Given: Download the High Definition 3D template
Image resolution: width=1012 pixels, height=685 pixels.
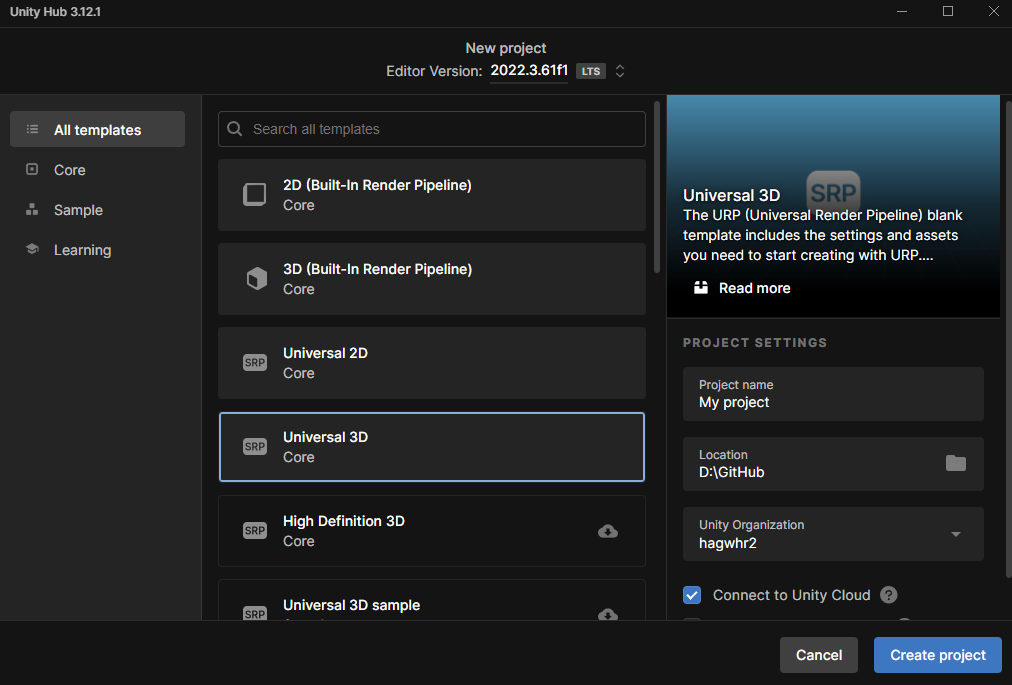Looking at the screenshot, I should (607, 531).
